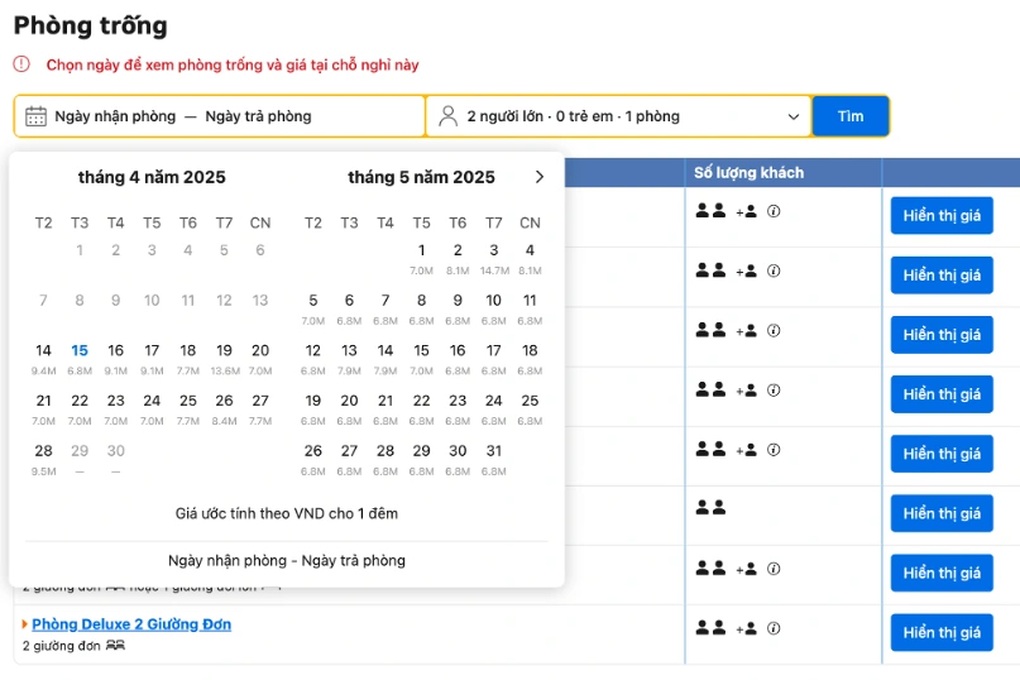Select 28 April priced at 9.5M

[44, 451]
